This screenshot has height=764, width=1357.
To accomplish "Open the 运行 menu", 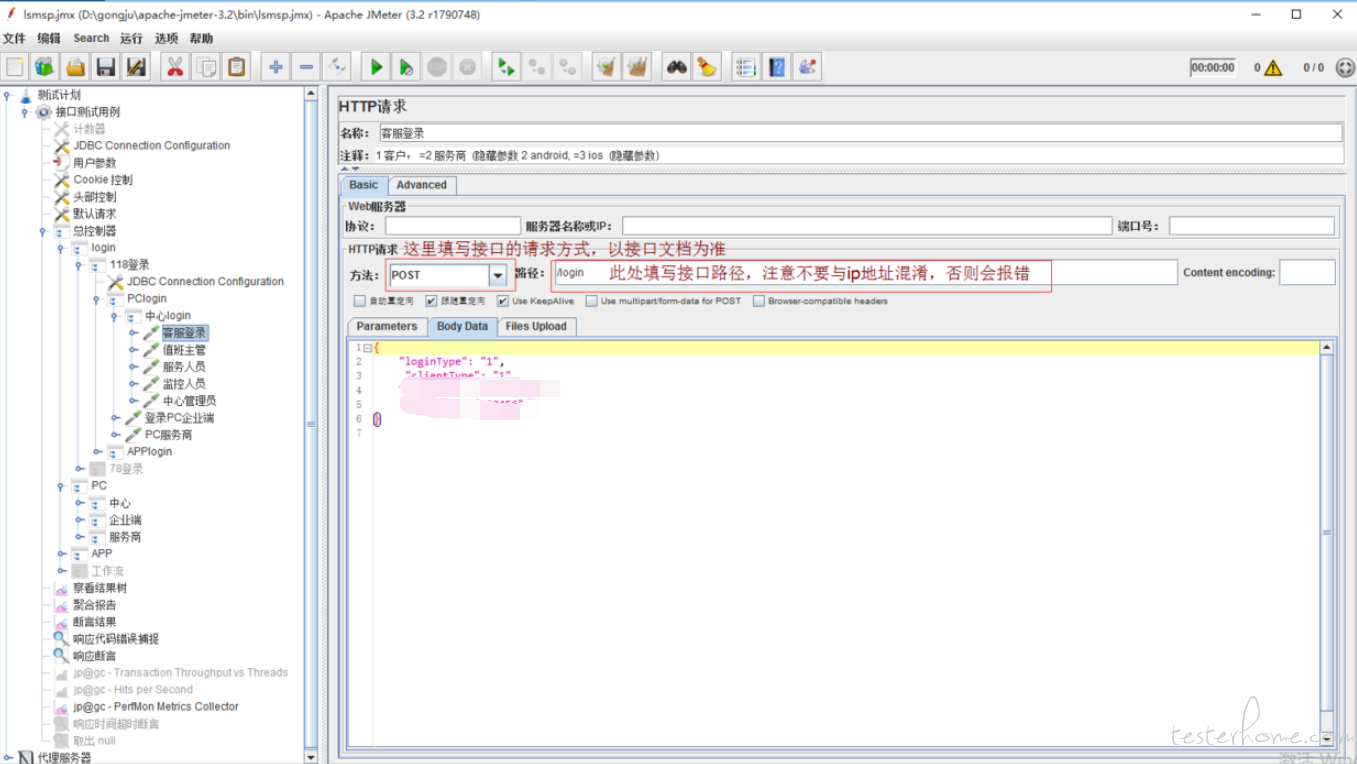I will (x=131, y=38).
